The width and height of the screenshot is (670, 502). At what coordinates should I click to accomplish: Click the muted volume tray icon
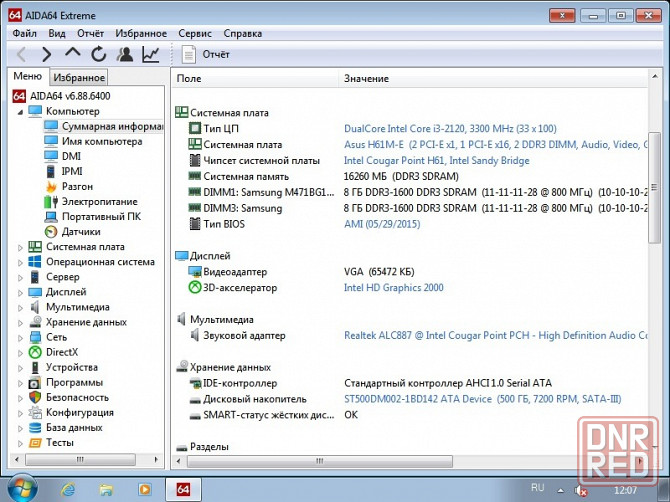point(580,490)
